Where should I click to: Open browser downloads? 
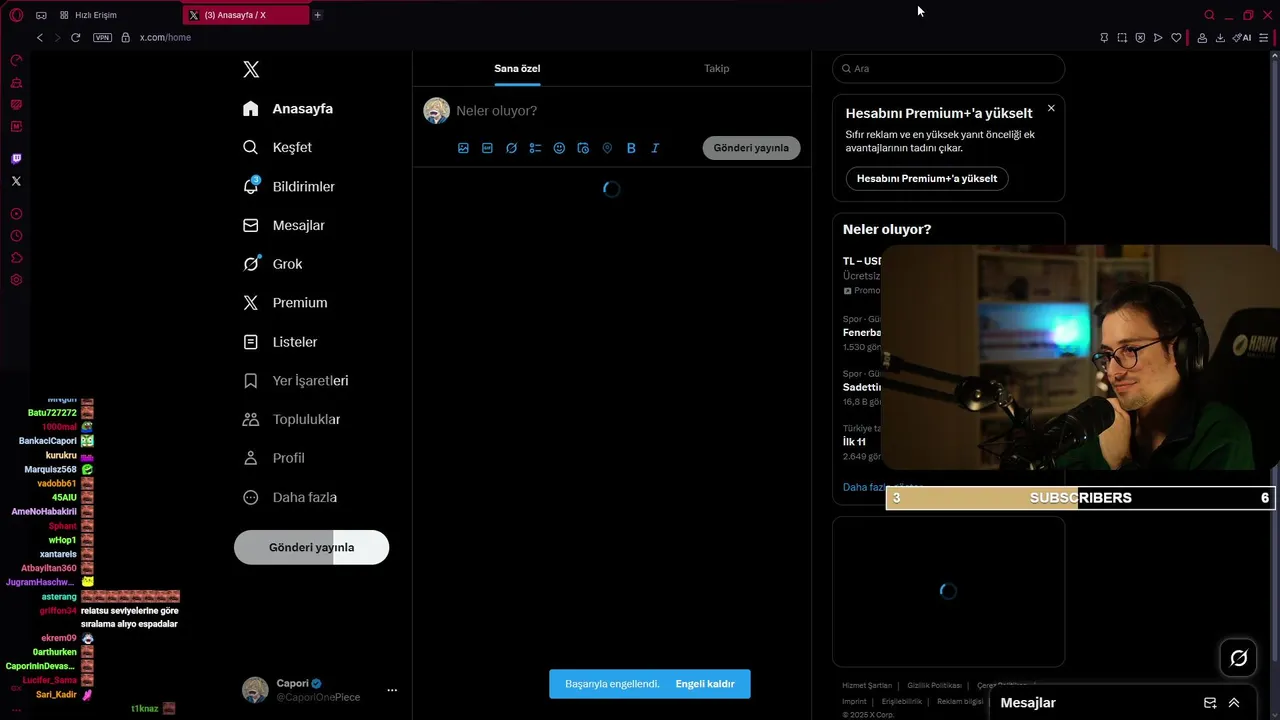coord(1220,37)
